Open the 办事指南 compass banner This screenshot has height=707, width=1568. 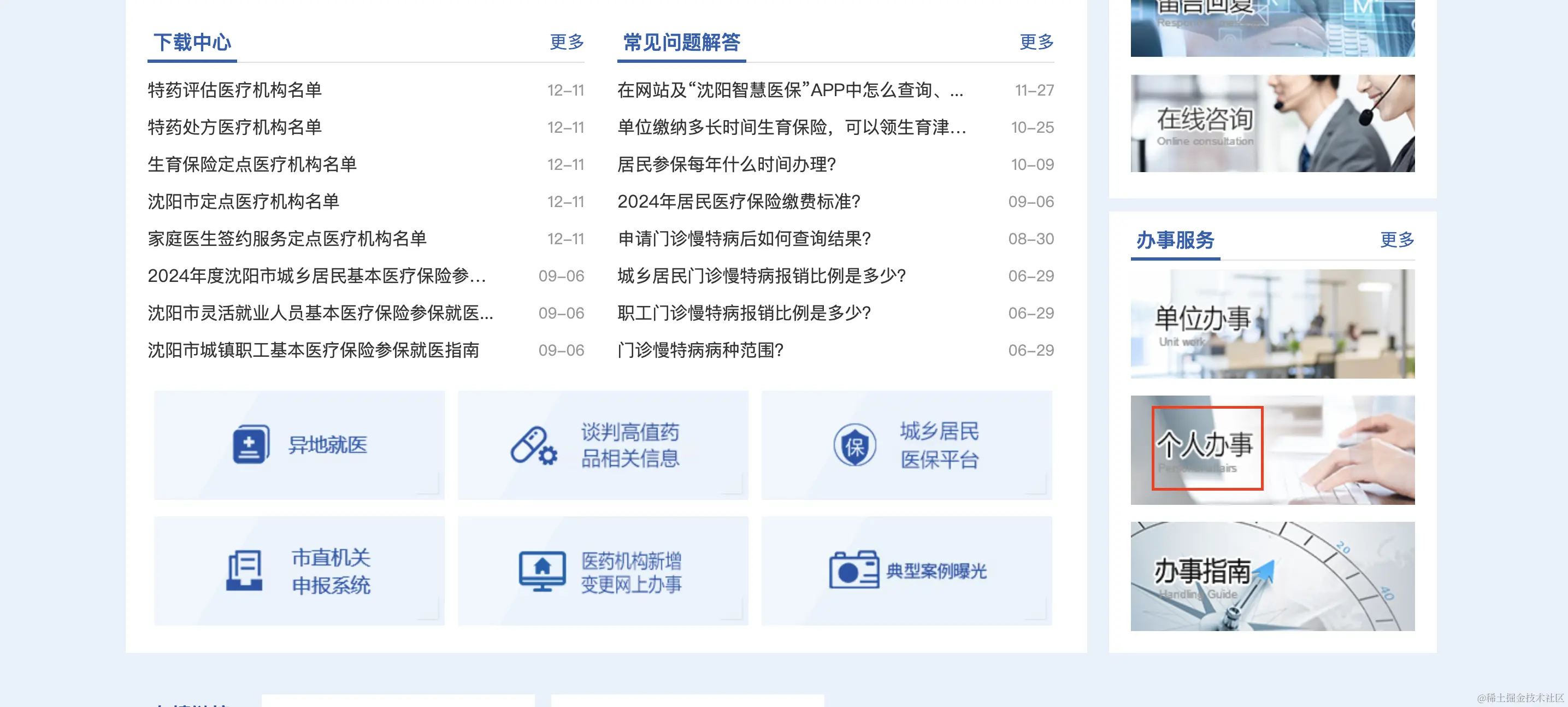(x=1272, y=576)
